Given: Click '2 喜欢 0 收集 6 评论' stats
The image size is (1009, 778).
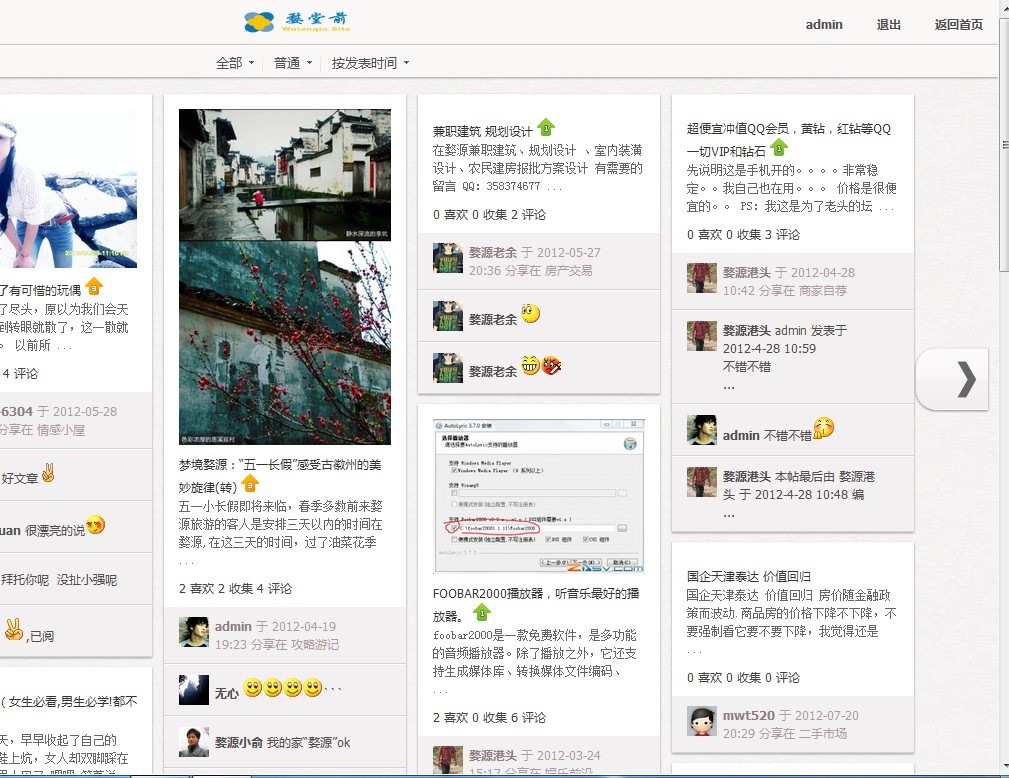Looking at the screenshot, I should (x=489, y=717).
